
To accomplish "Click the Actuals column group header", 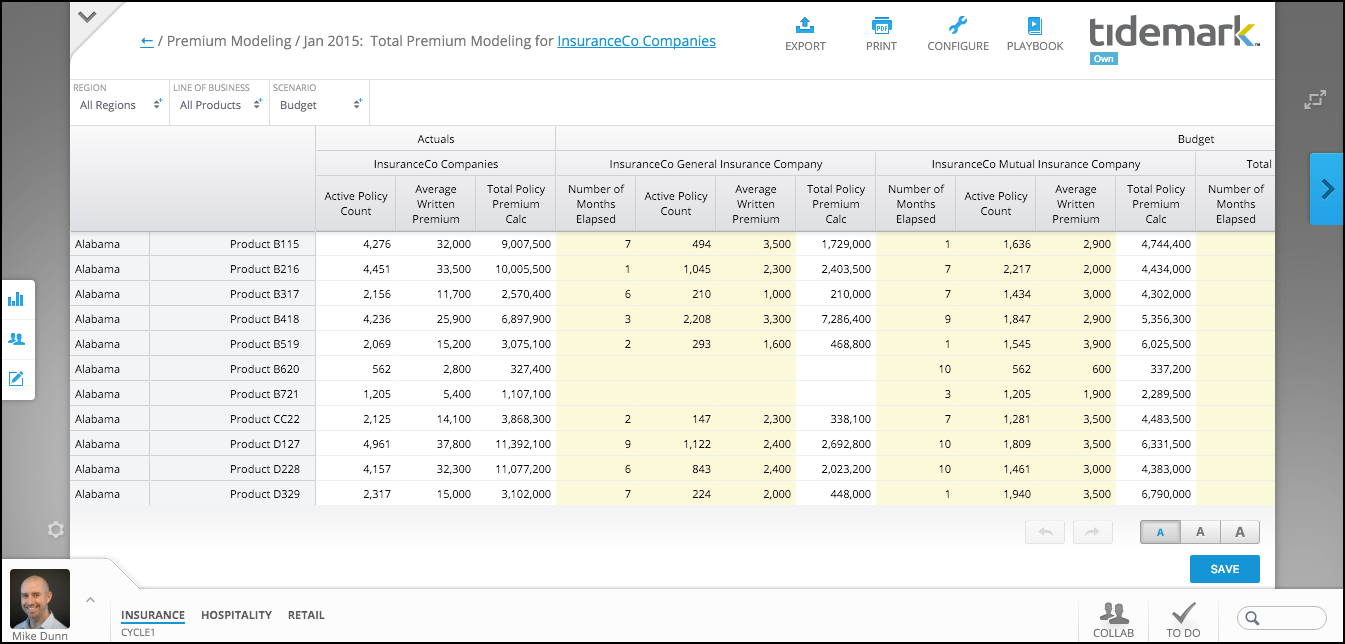I will click(436, 139).
